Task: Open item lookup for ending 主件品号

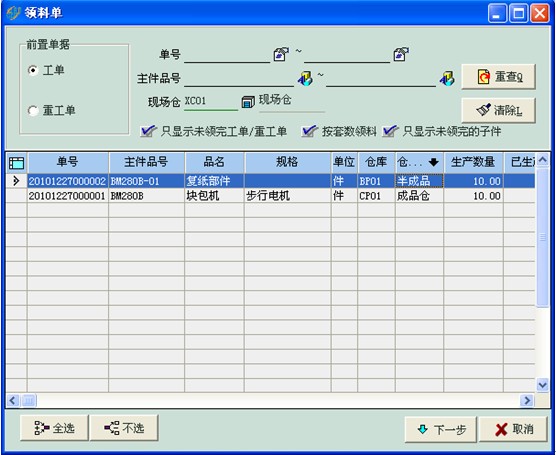Action: (x=447, y=78)
